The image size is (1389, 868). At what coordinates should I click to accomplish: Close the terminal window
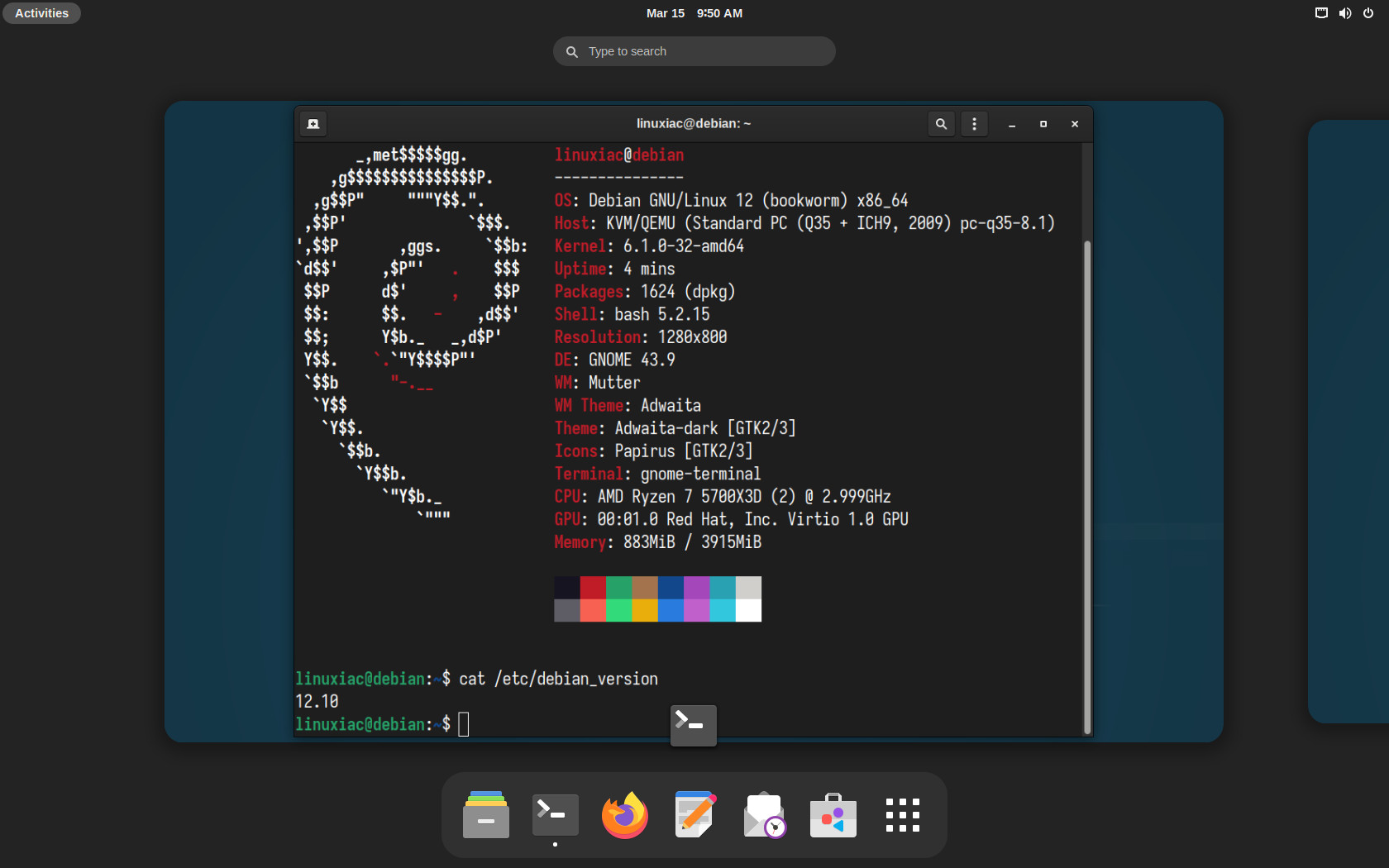(x=1075, y=124)
